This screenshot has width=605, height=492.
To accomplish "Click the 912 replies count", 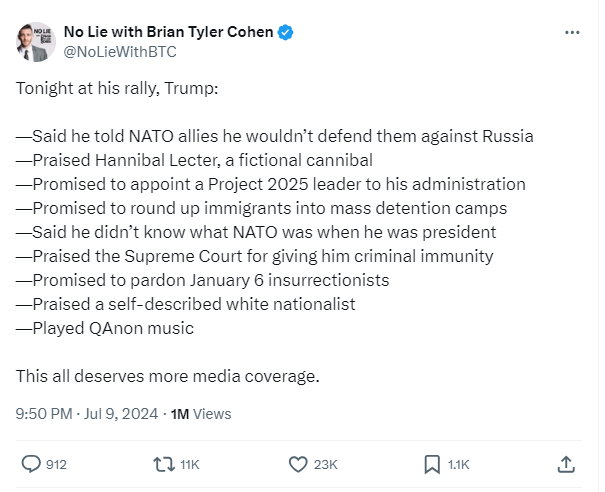I will pyautogui.click(x=56, y=464).
